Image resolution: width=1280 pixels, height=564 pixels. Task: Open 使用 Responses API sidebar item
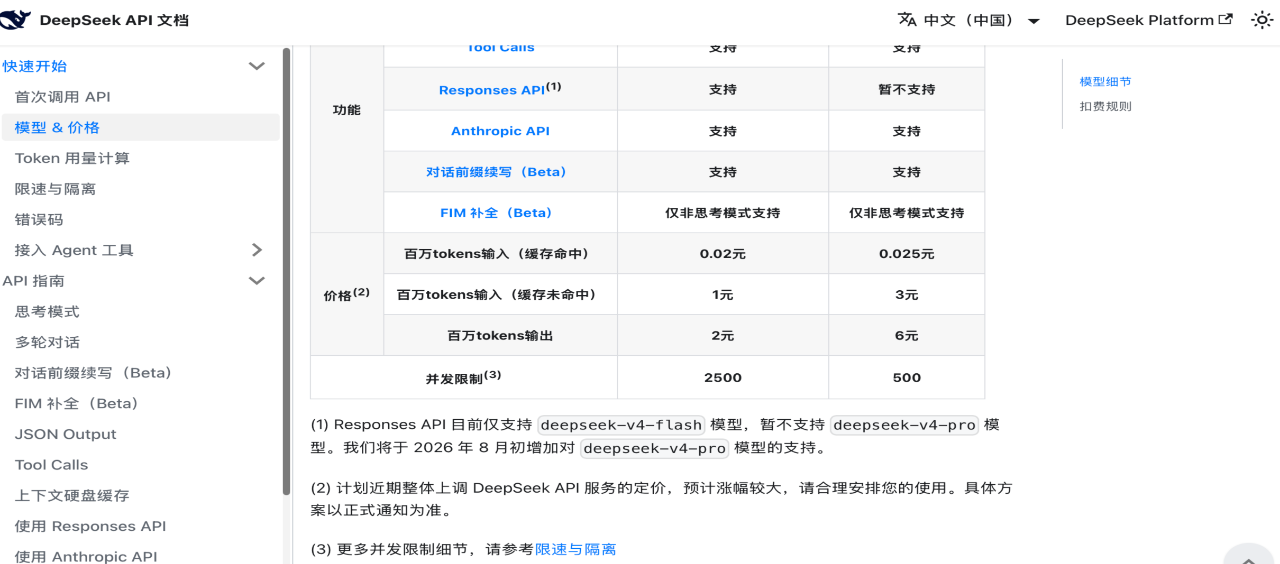click(x=91, y=526)
